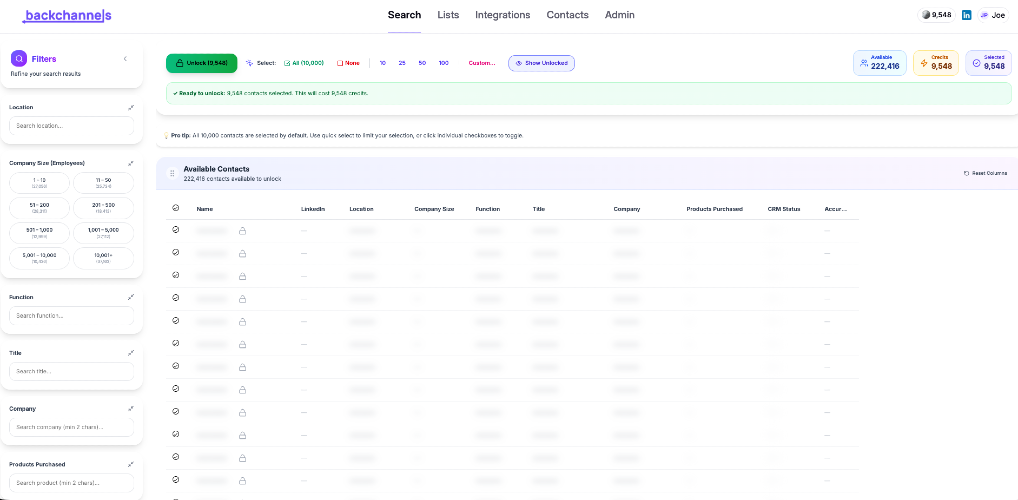1018x500 pixels.
Task: Click the pin icon beside the Company Size filter
Action: click(130, 163)
